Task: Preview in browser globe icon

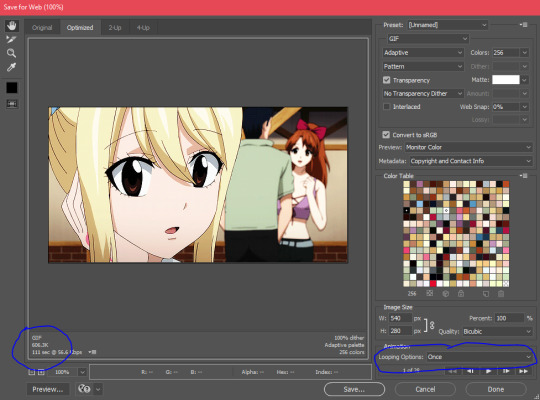Action: coord(84,389)
